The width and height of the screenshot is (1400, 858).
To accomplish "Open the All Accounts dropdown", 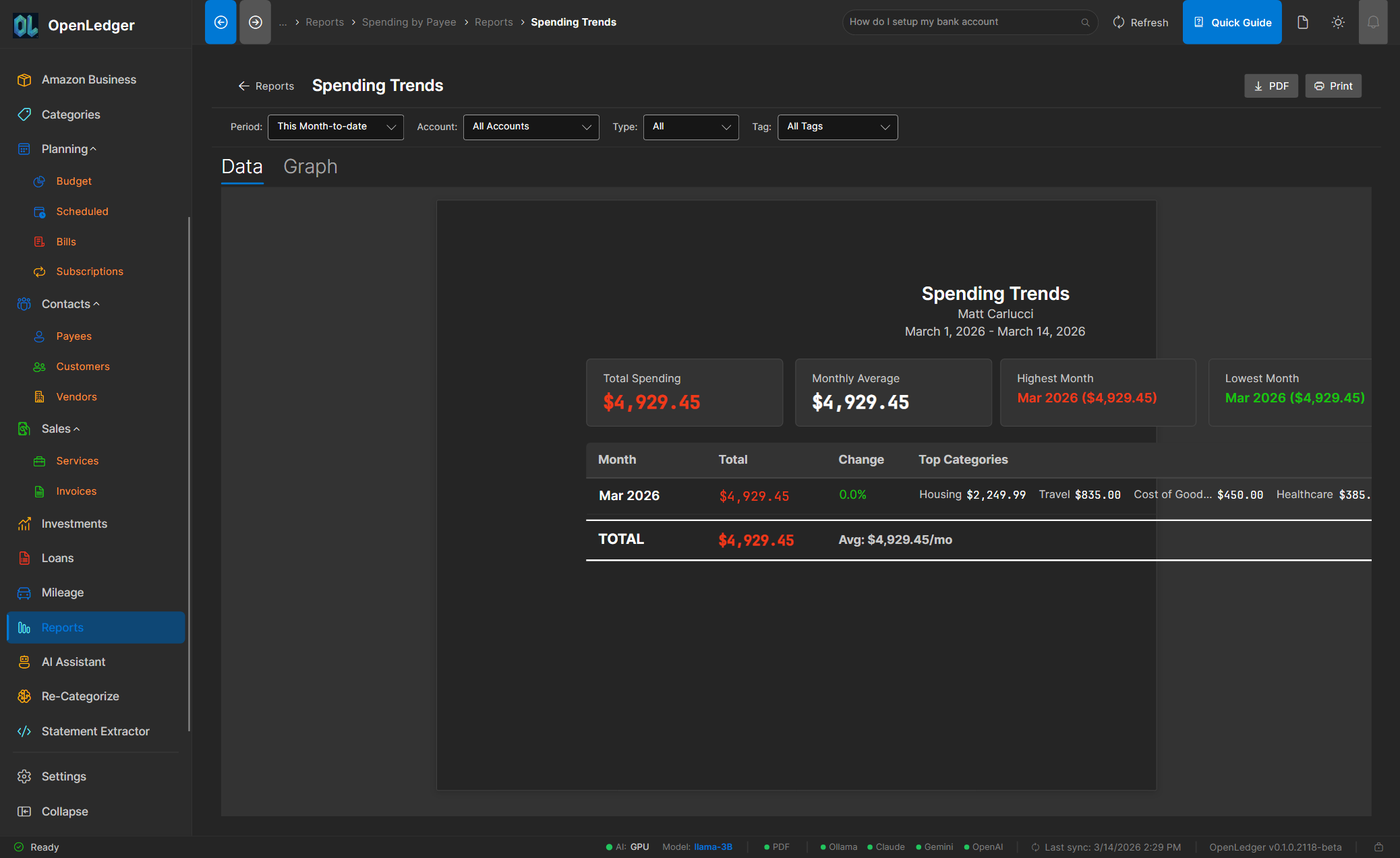I will click(531, 127).
